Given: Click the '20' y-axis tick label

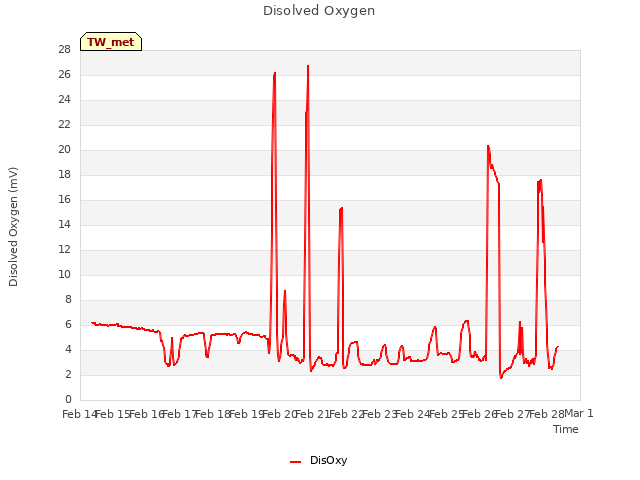Looking at the screenshot, I should [64, 149].
